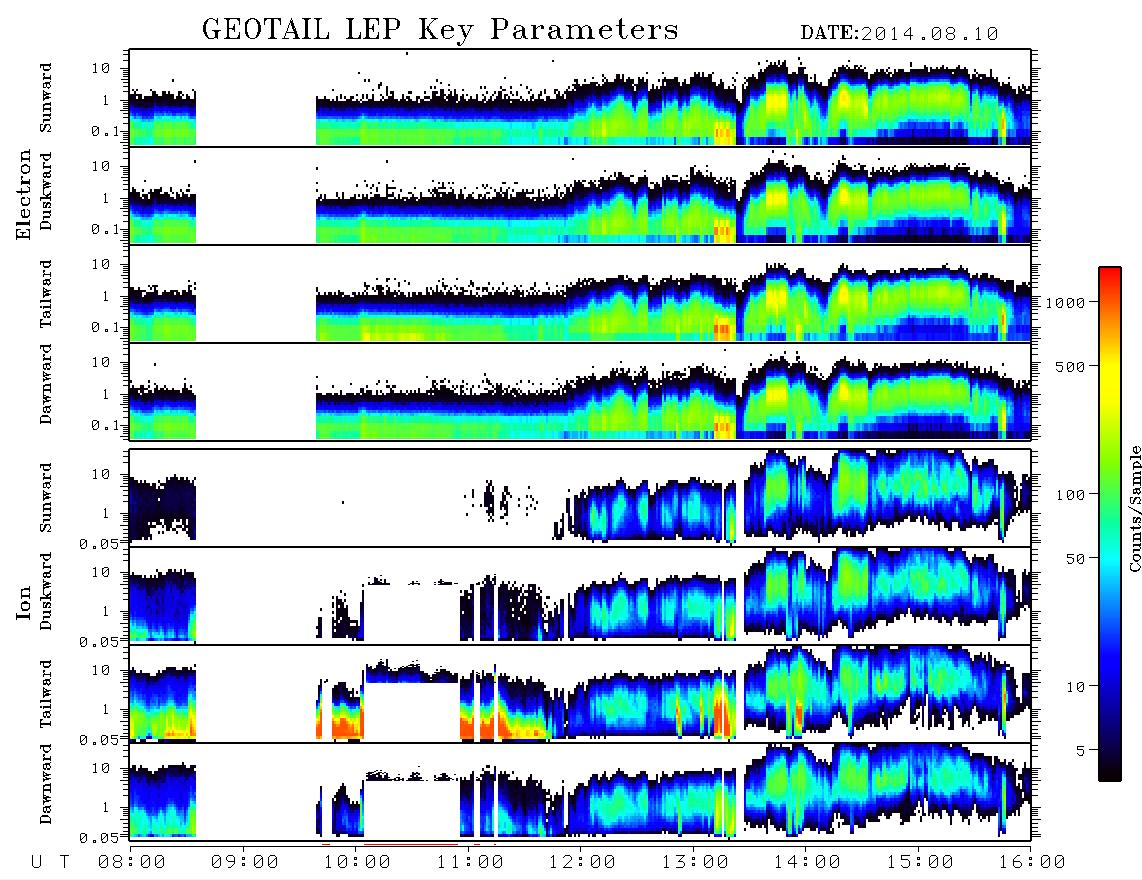Select the Electron "Tailward" panel label

(x=46, y=294)
